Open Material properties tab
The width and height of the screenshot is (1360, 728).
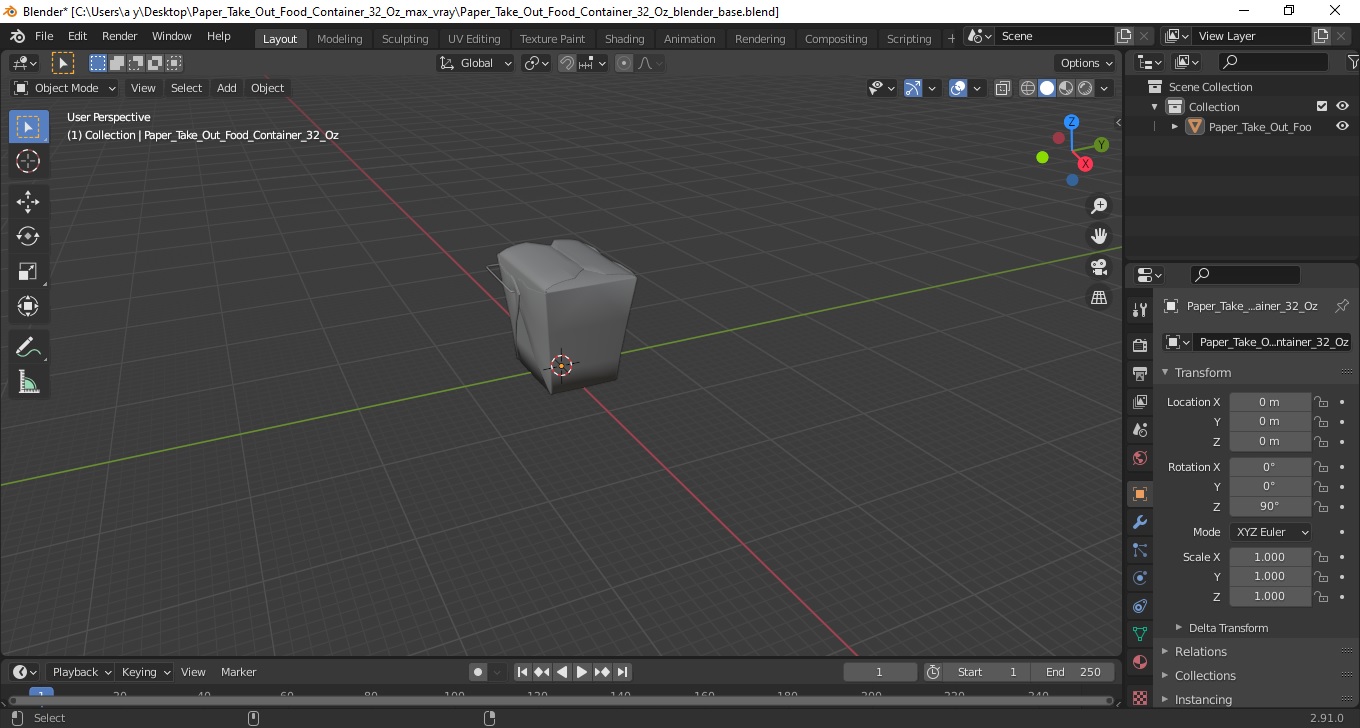pyautogui.click(x=1139, y=662)
